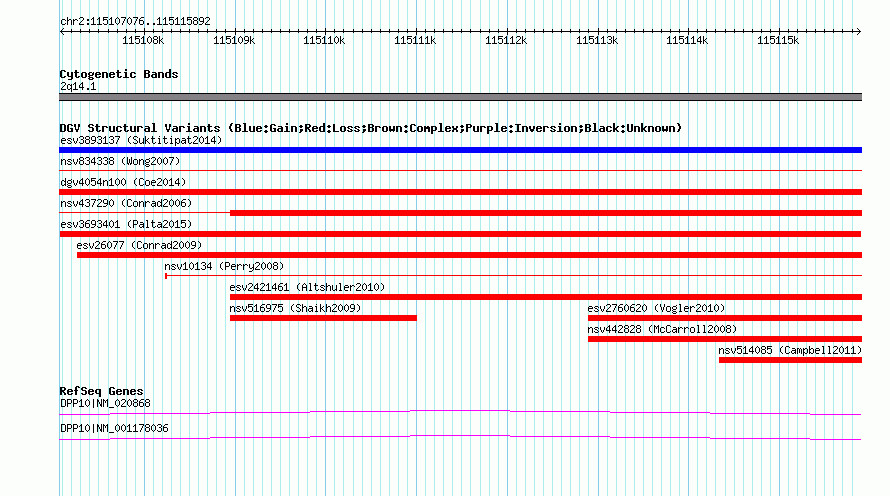Click the Cytogenetic Bands track title
Image resolution: width=890 pixels, height=496 pixels.
tap(119, 74)
